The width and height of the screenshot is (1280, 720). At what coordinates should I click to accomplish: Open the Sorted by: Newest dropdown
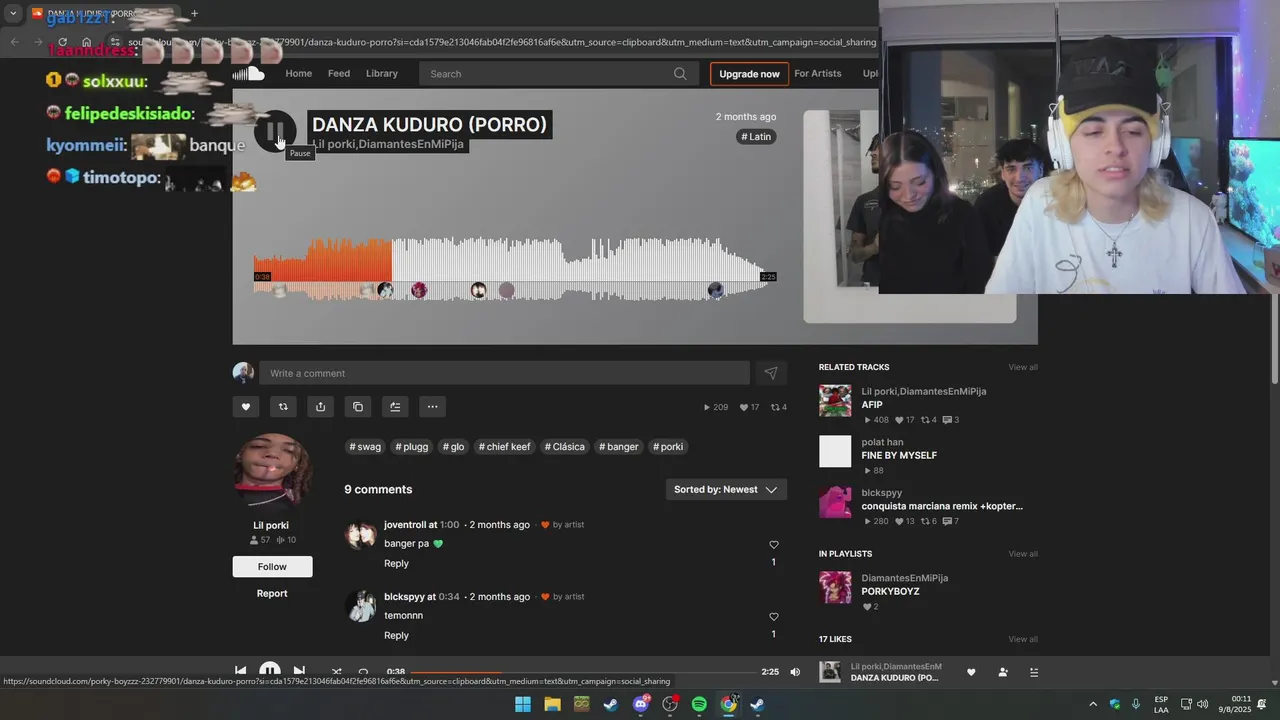[726, 489]
